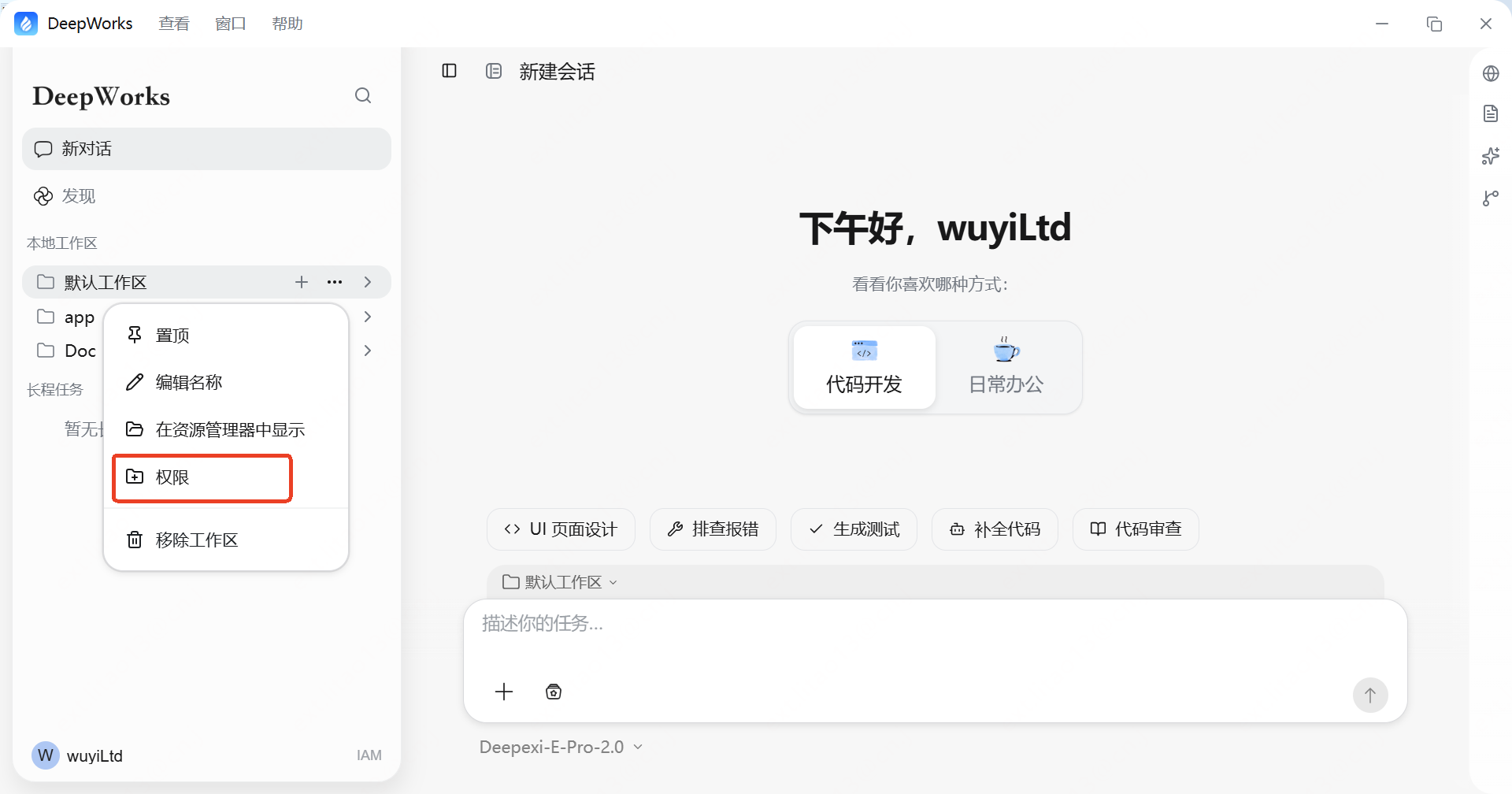Expand the 默认工作区 chevron

click(368, 282)
